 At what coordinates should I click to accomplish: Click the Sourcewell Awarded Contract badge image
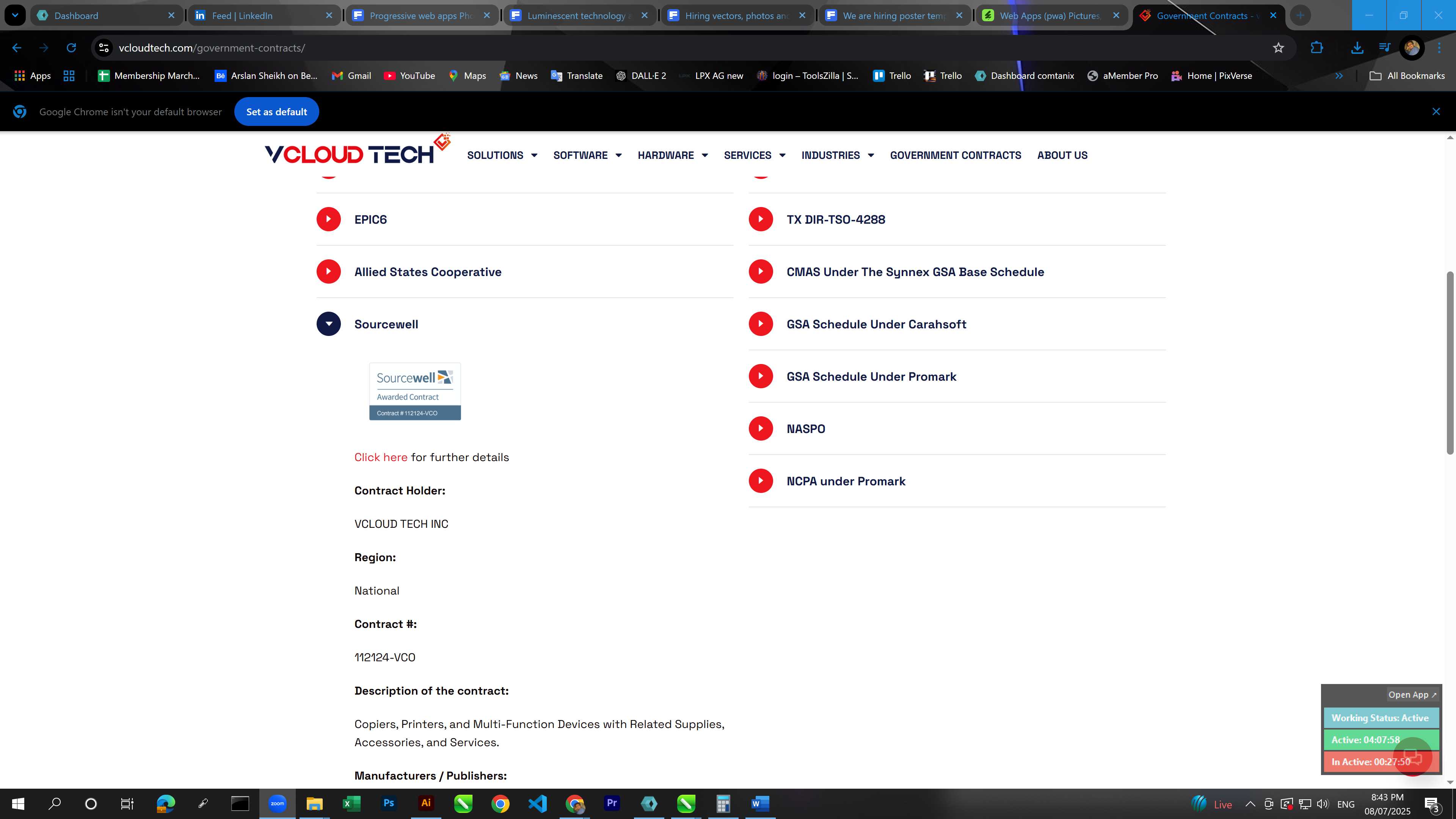click(x=415, y=392)
